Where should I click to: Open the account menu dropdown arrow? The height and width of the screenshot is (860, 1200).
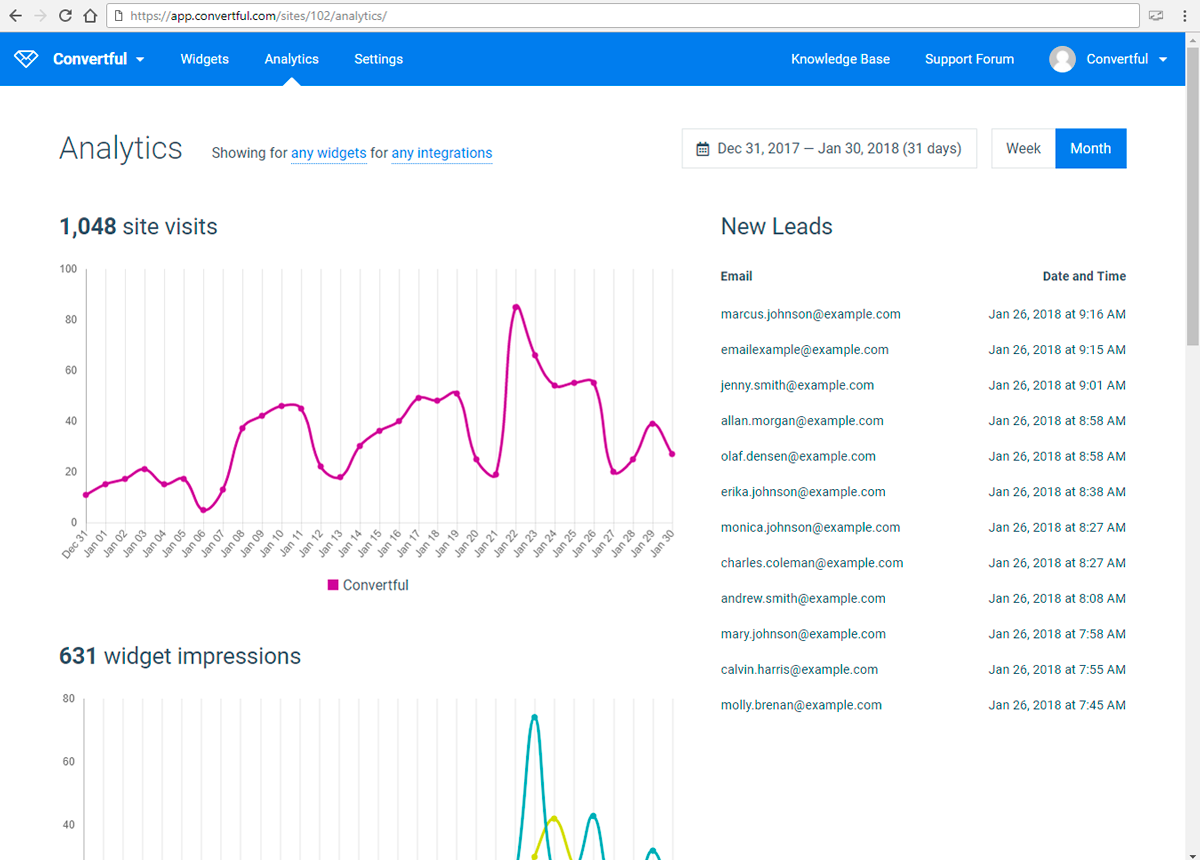1163,59
